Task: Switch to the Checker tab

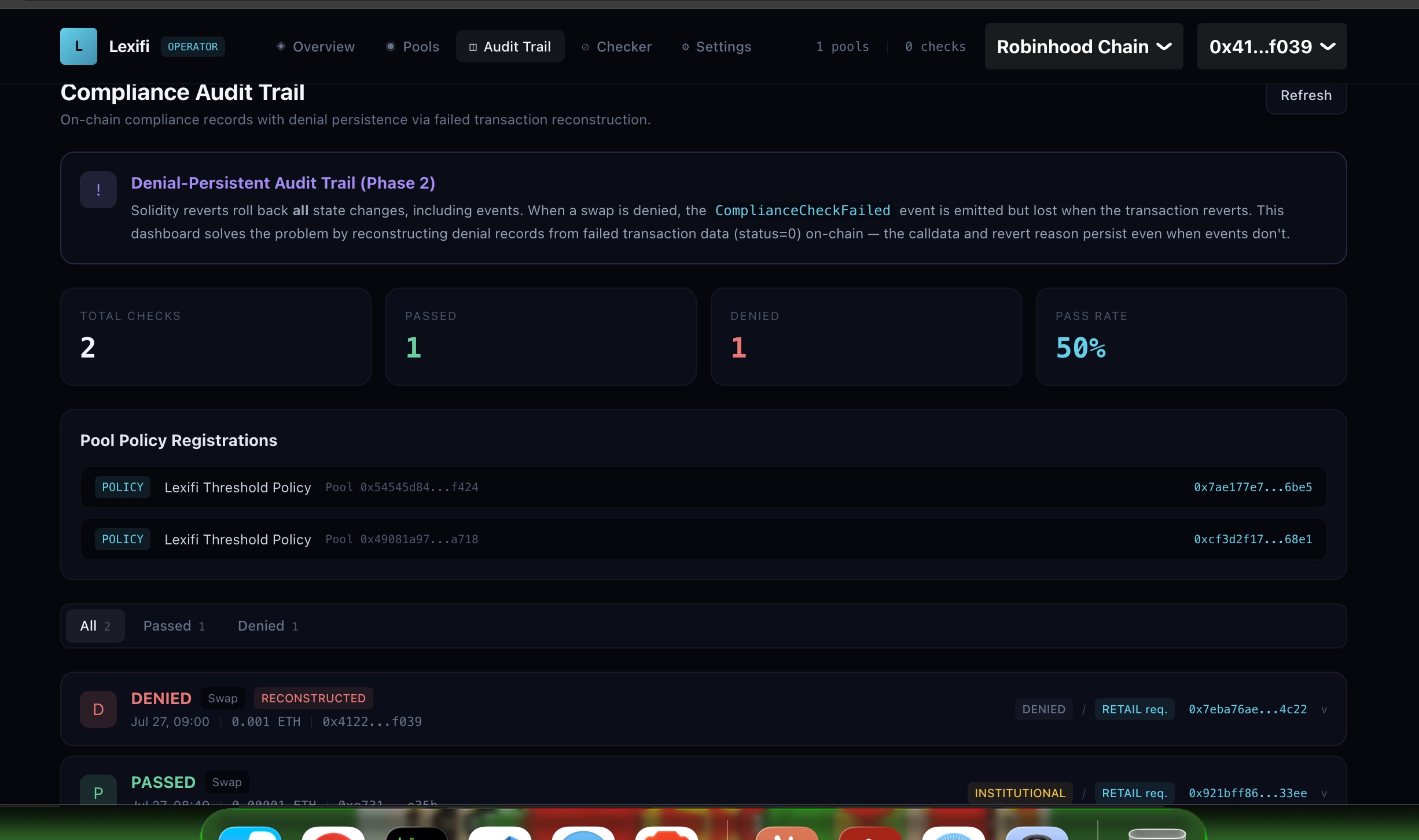Action: click(617, 46)
